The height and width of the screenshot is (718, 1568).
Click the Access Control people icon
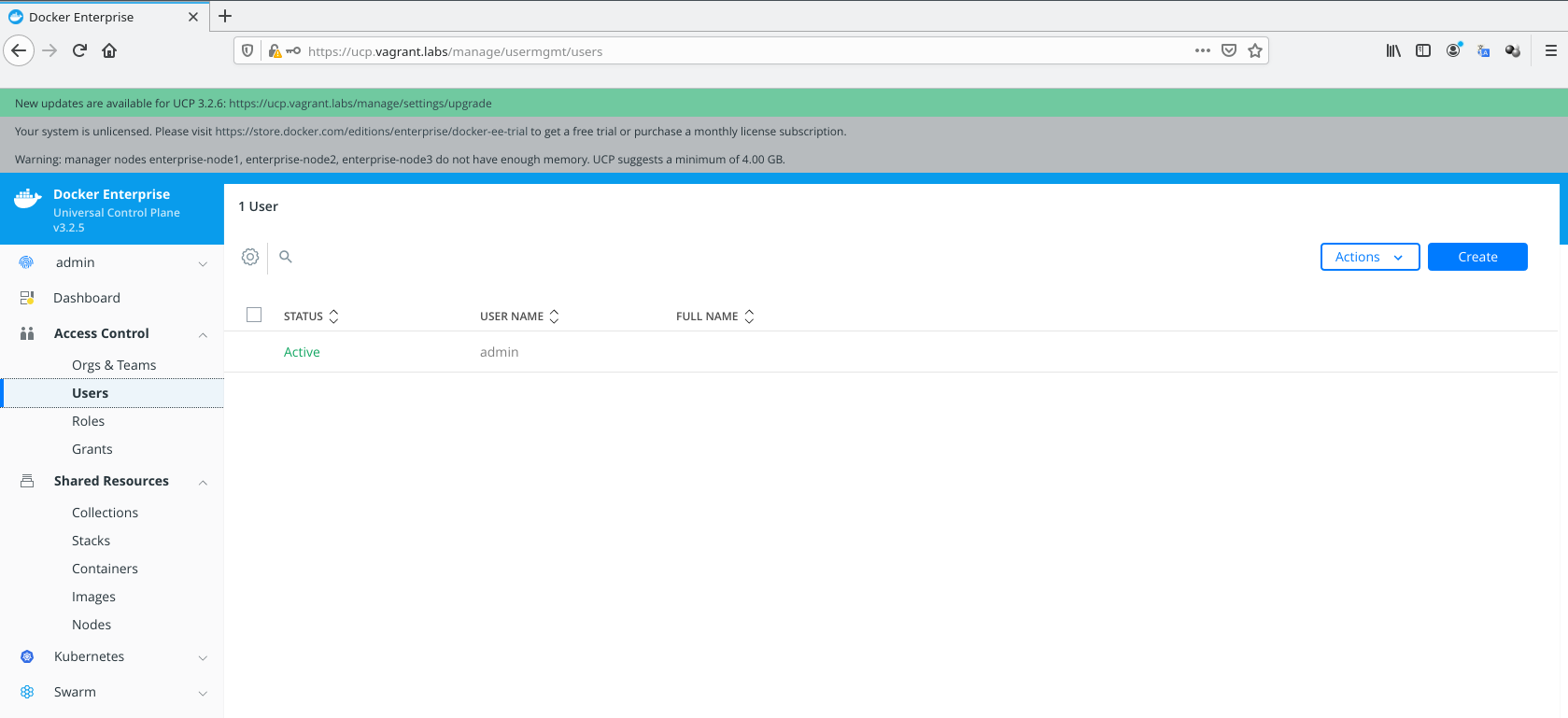[x=27, y=333]
